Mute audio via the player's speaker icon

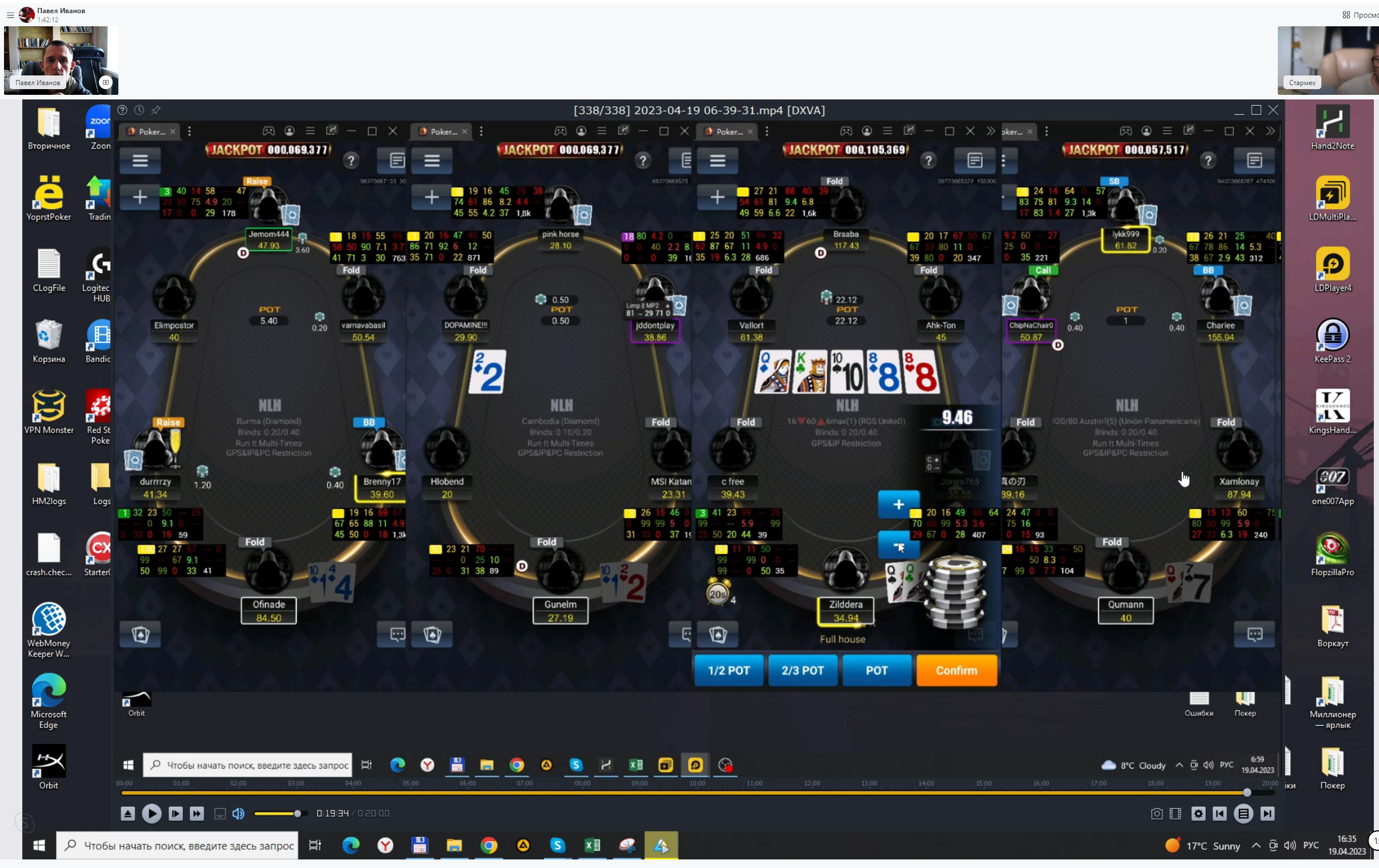coord(238,813)
